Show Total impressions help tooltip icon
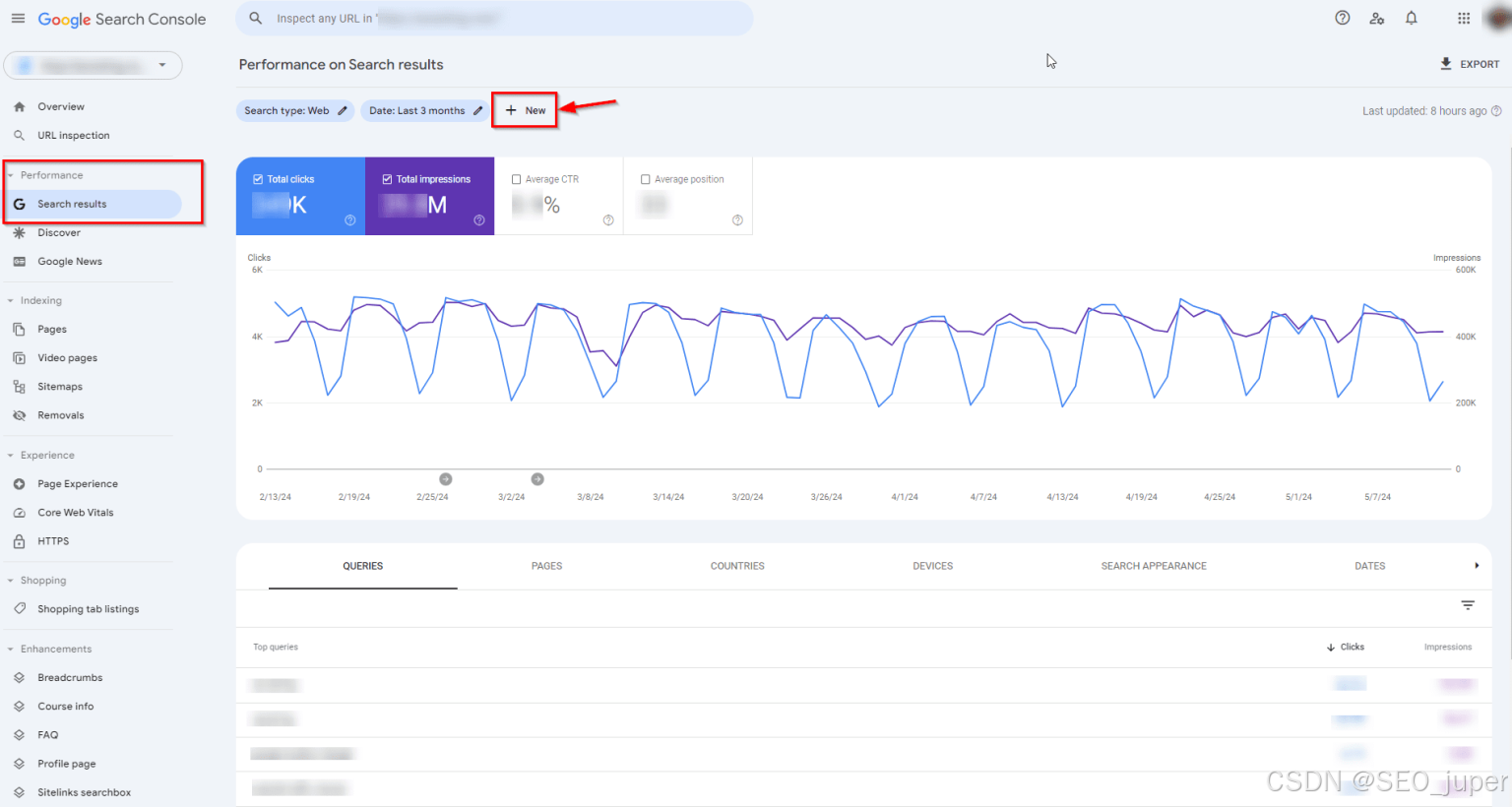This screenshot has width=1512, height=807. pyautogui.click(x=479, y=220)
